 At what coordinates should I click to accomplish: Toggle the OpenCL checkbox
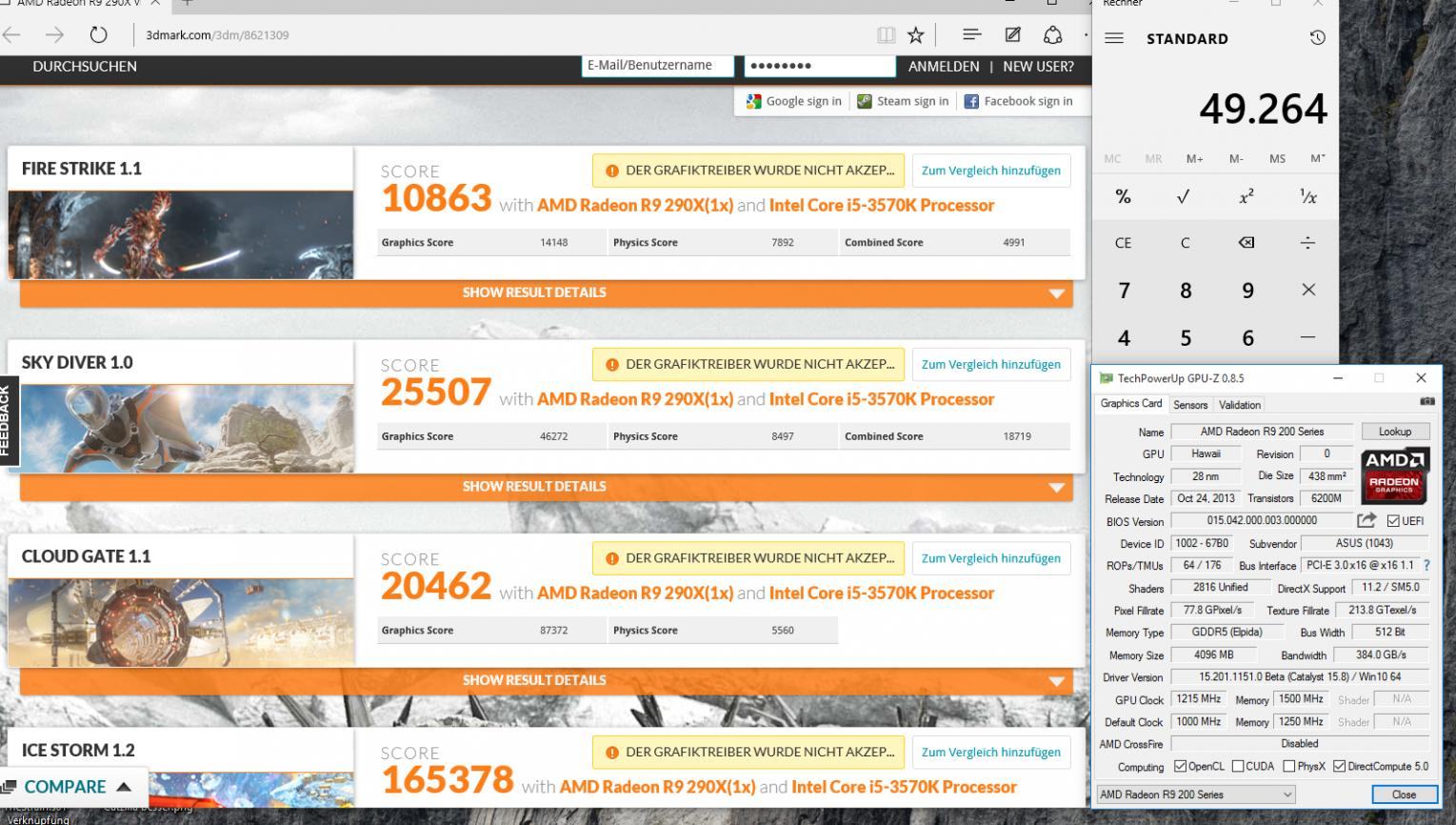1180,766
